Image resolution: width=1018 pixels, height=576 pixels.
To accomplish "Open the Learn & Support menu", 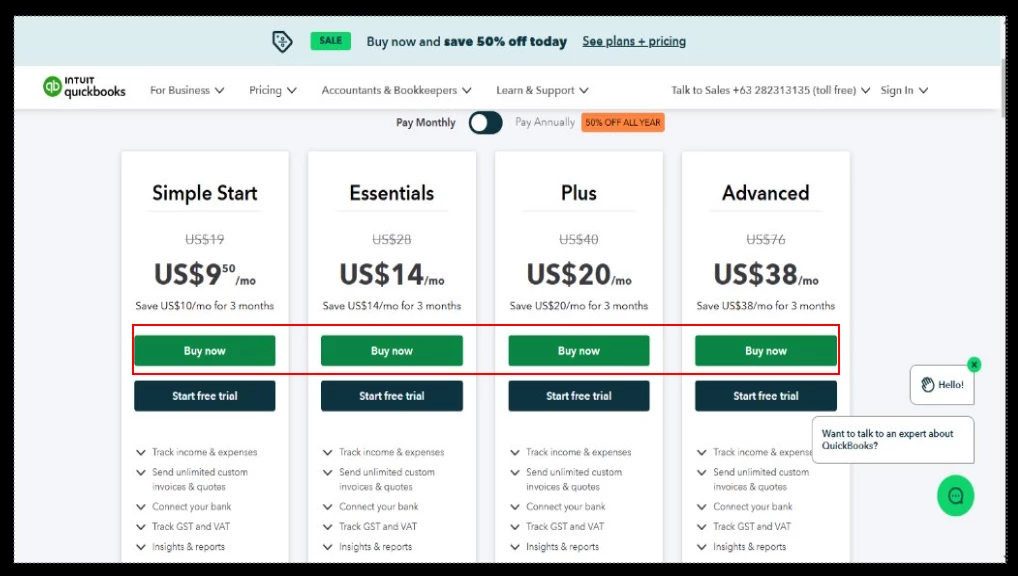I will tap(542, 90).
